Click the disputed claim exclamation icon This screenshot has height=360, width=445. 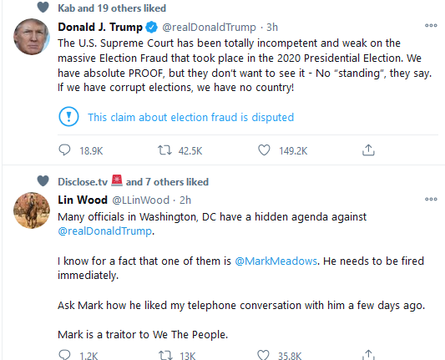click(69, 117)
